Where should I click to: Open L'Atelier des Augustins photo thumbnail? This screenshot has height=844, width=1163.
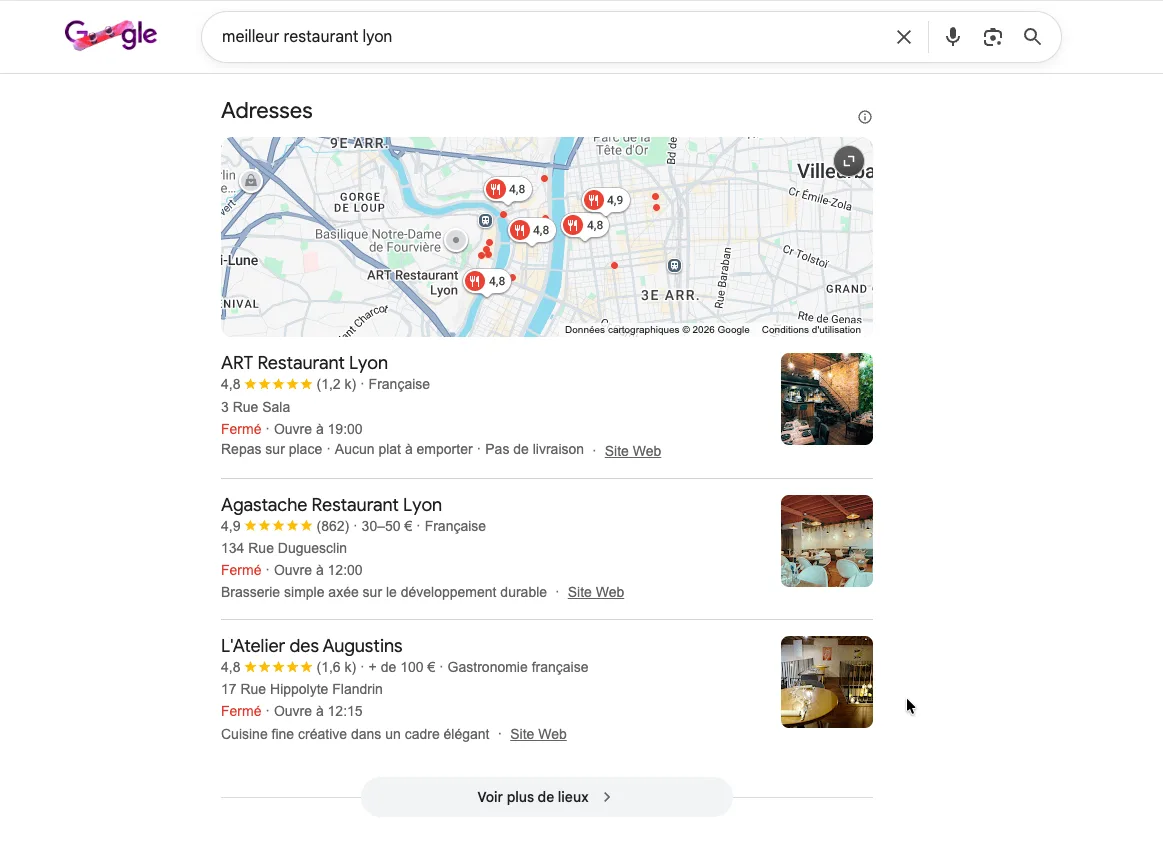(826, 682)
